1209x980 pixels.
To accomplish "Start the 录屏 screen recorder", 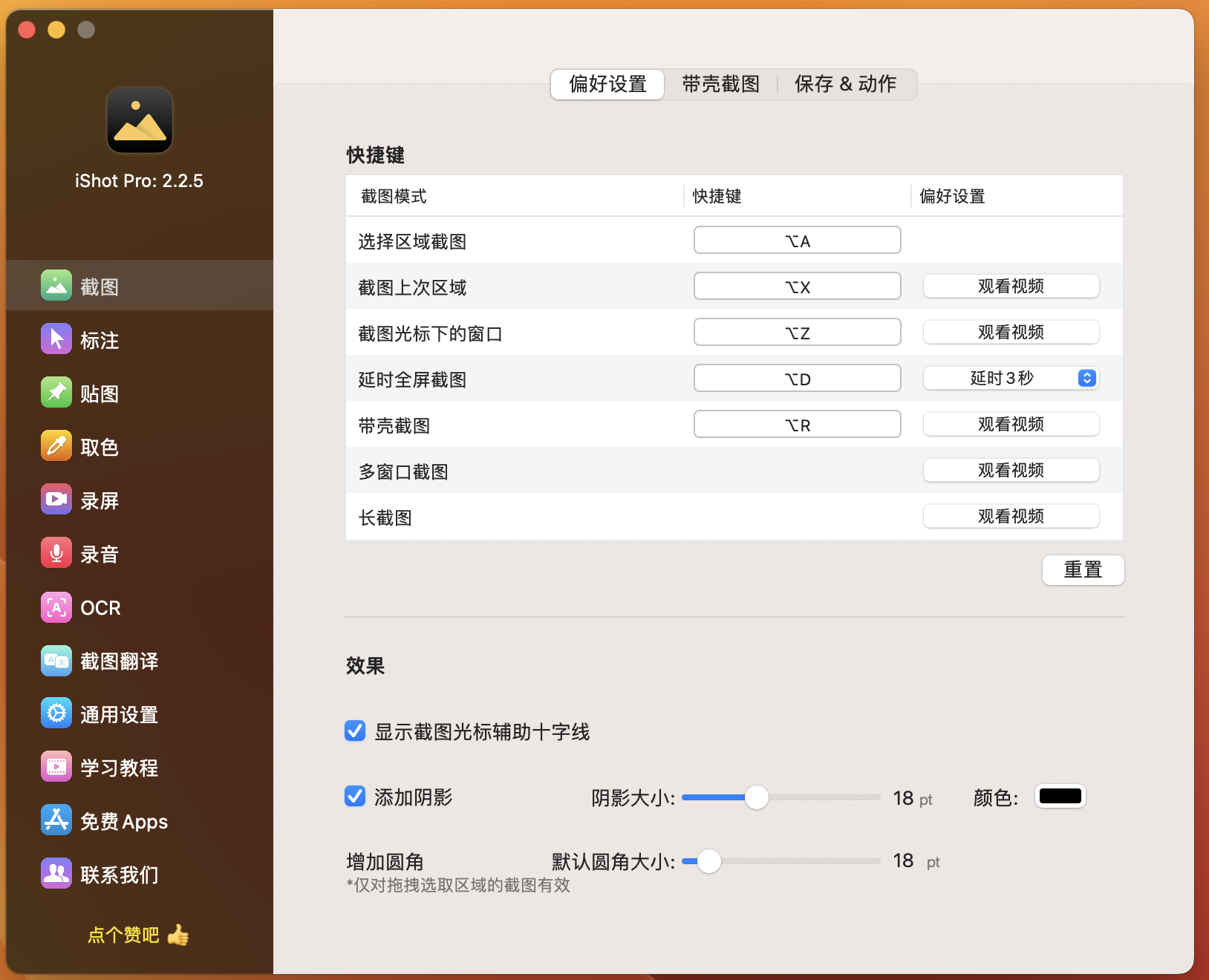I will tap(100, 500).
